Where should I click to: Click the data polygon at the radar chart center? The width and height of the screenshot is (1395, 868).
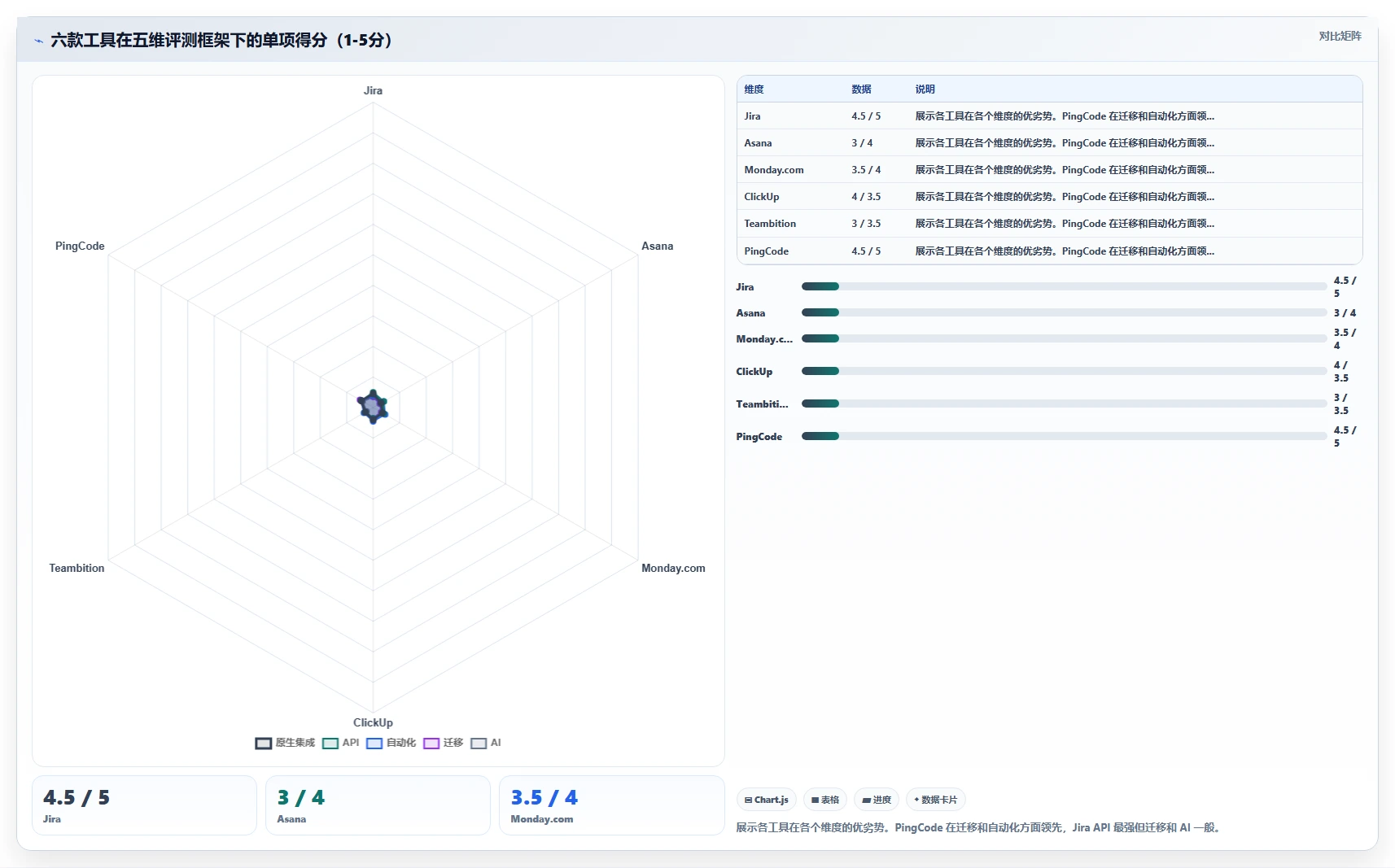[373, 407]
